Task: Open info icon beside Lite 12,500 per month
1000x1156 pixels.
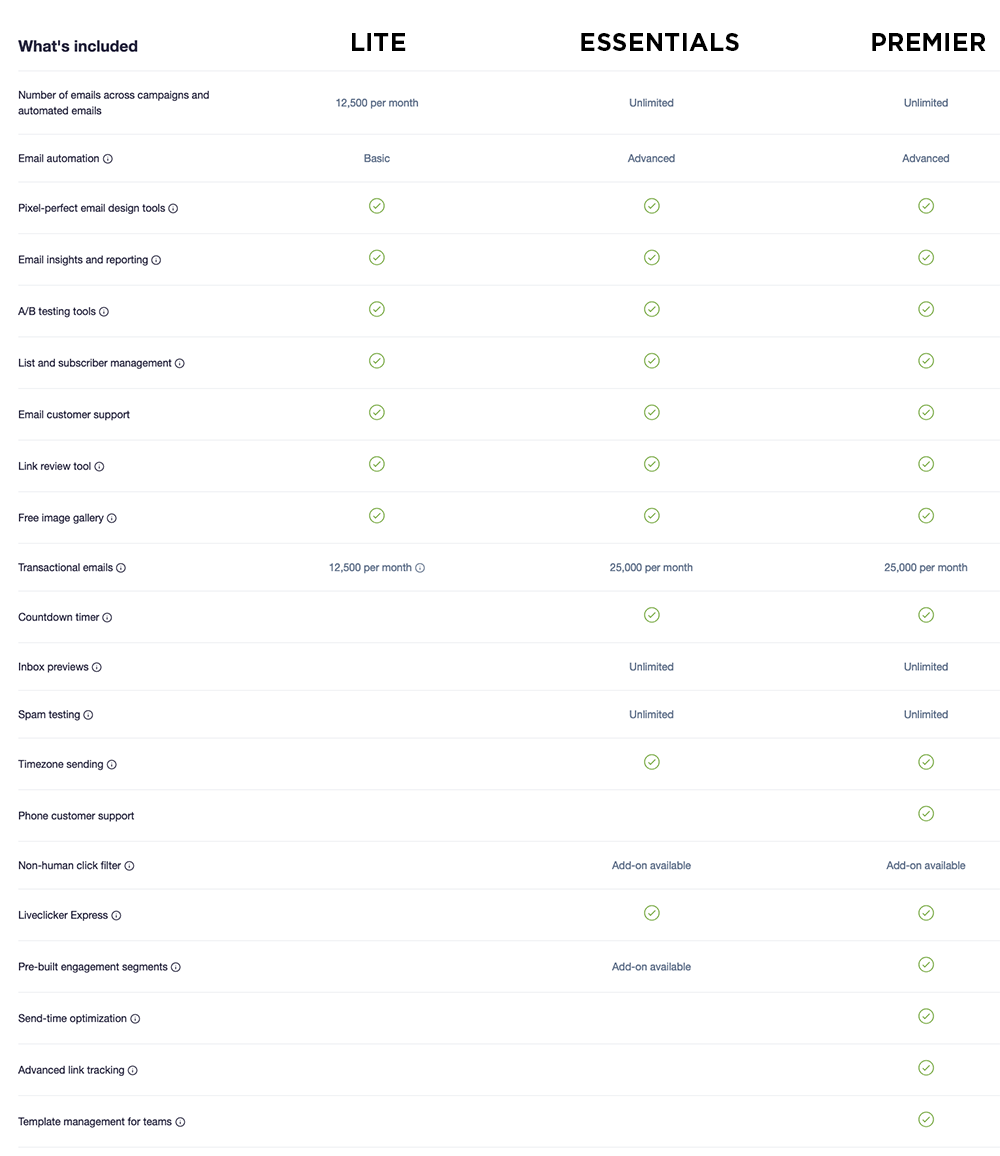Action: pyautogui.click(x=420, y=568)
